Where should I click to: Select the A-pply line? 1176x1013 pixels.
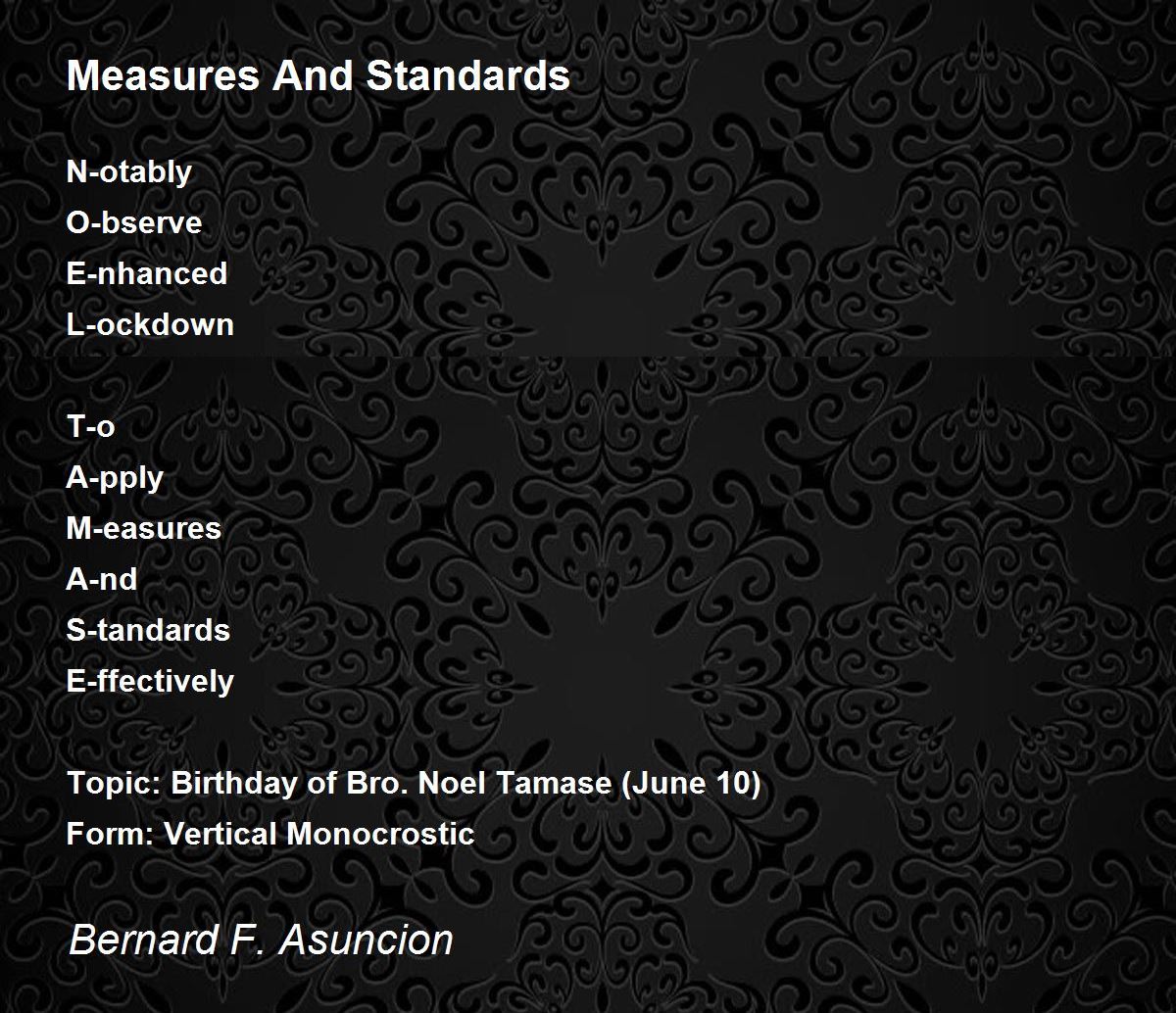point(115,478)
